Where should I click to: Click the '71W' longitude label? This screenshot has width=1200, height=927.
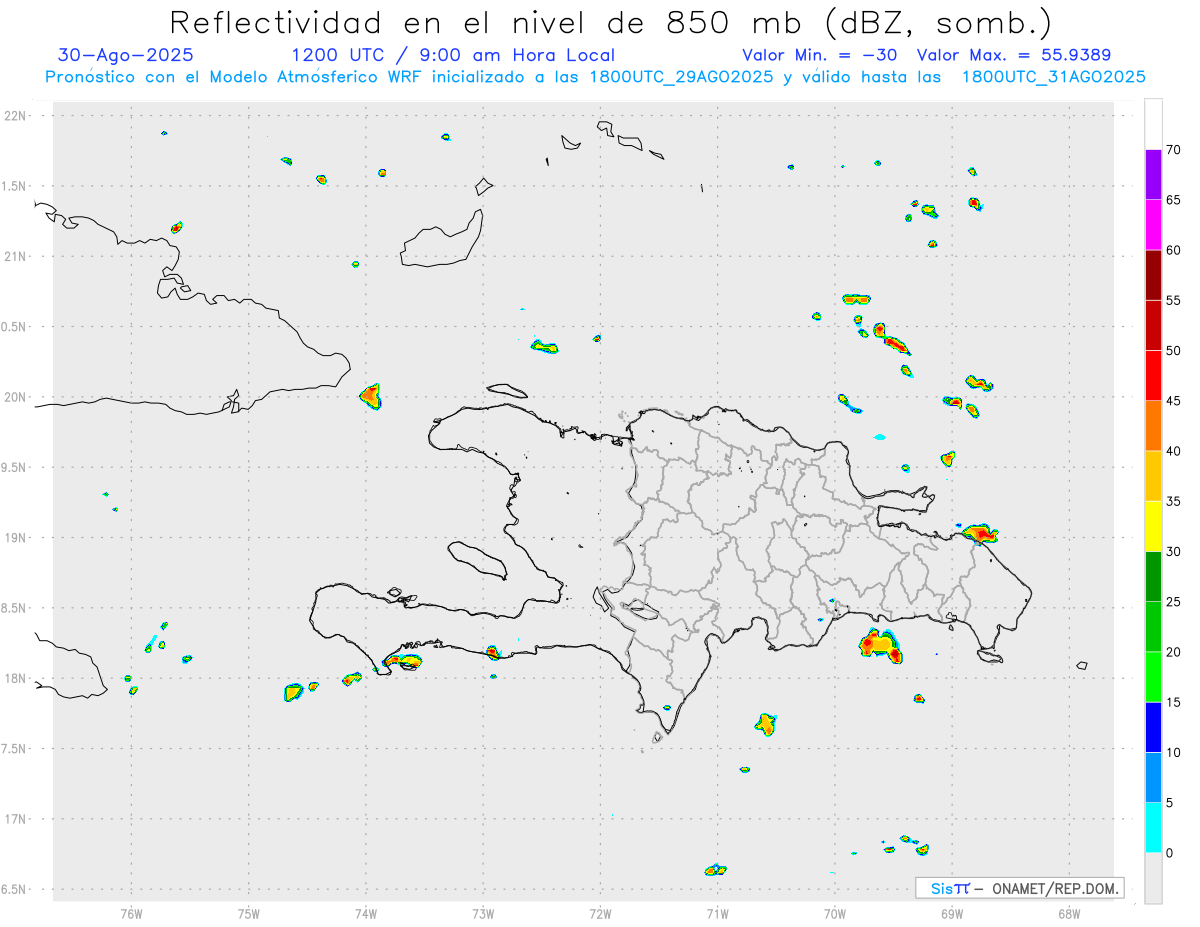pos(717,913)
